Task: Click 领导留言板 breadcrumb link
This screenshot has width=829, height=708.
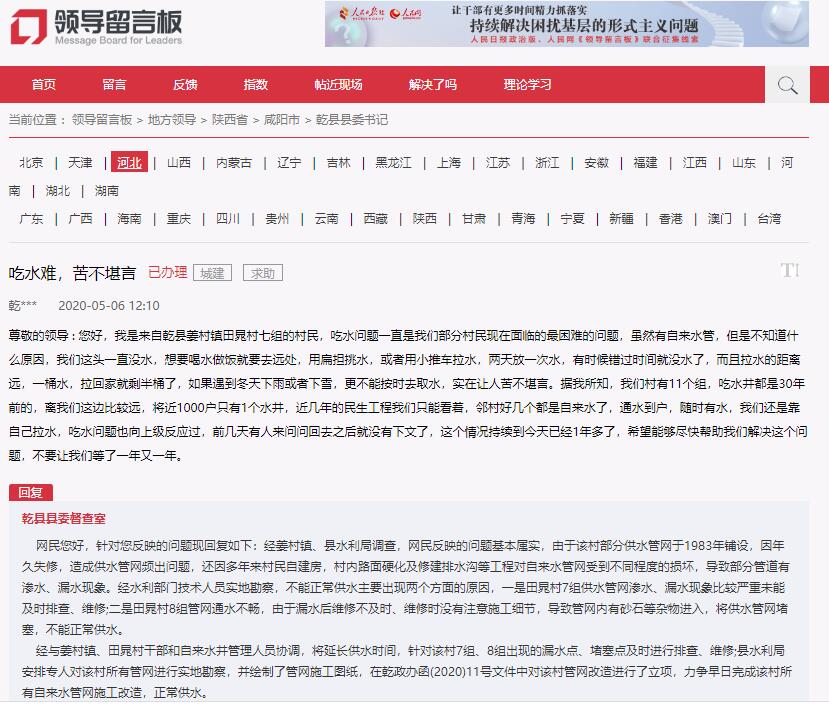Action: tap(102, 120)
